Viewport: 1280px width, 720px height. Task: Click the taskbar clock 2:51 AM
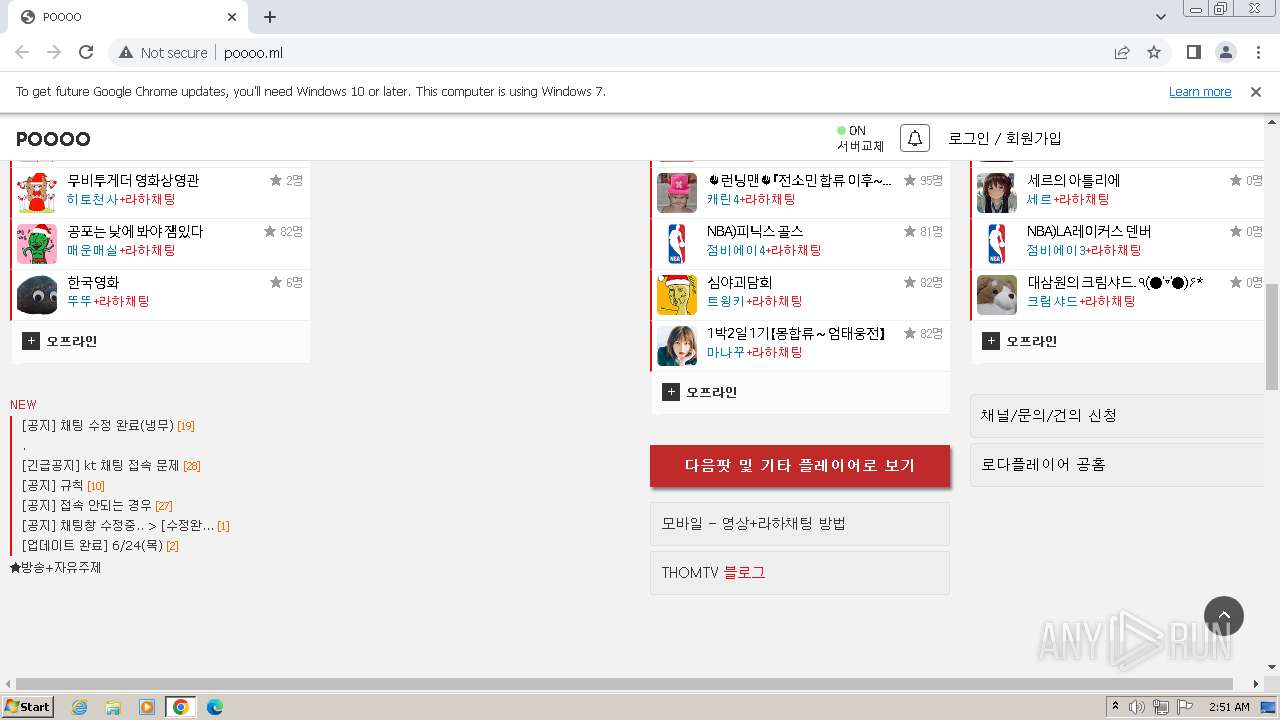click(1228, 707)
